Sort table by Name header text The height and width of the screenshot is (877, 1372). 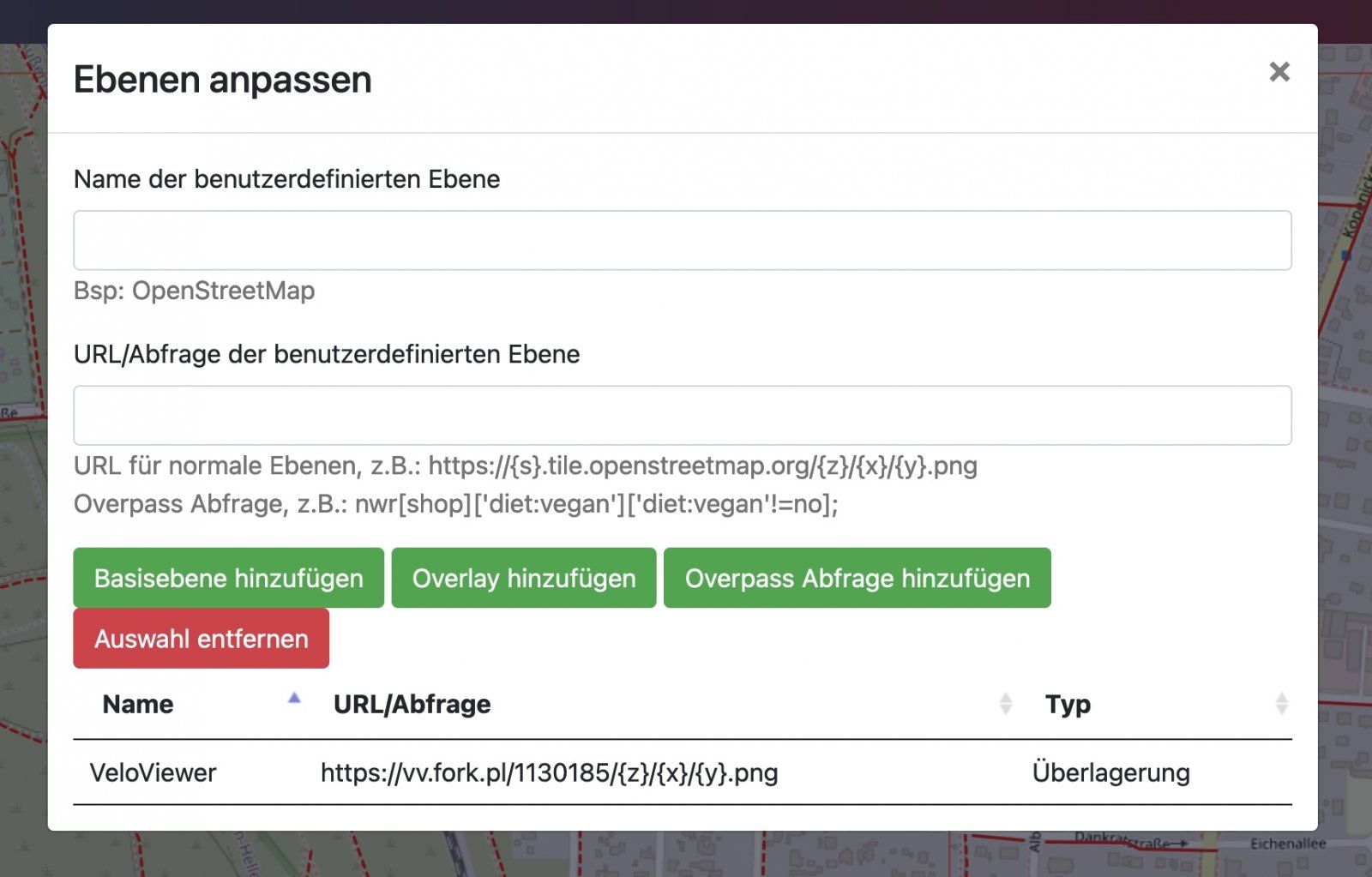tap(138, 705)
